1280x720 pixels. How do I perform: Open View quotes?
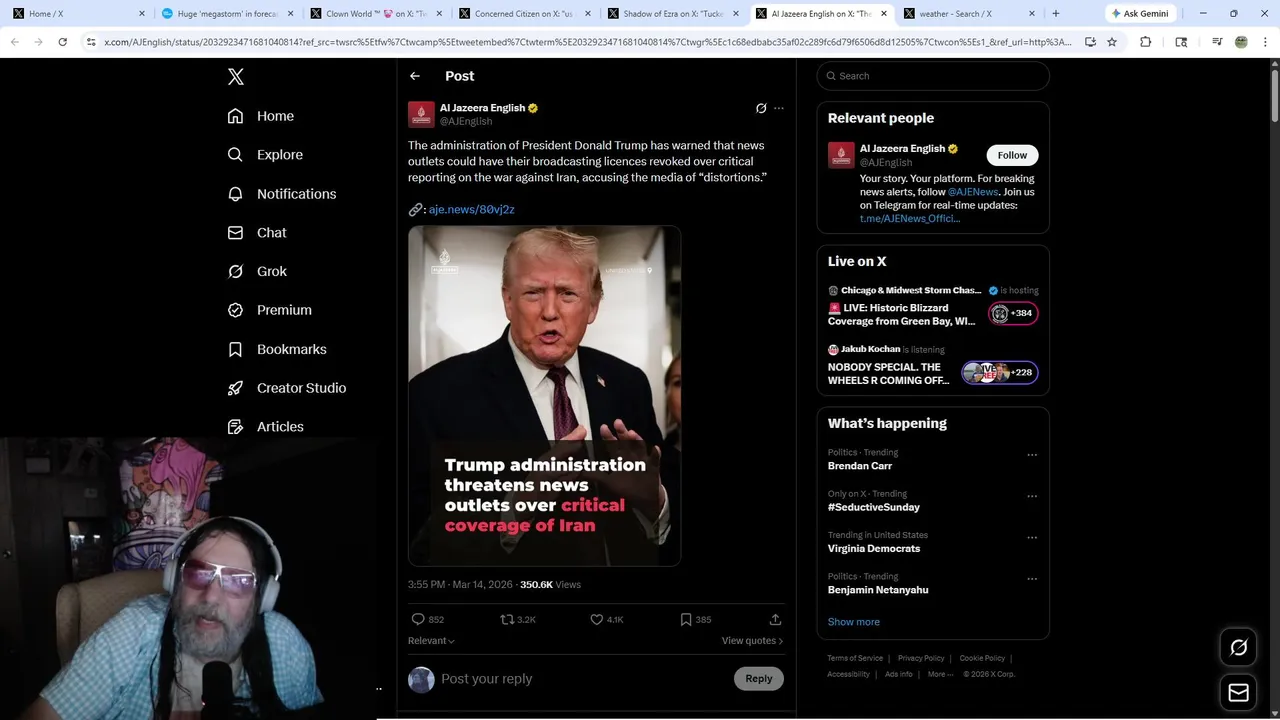pyautogui.click(x=752, y=641)
